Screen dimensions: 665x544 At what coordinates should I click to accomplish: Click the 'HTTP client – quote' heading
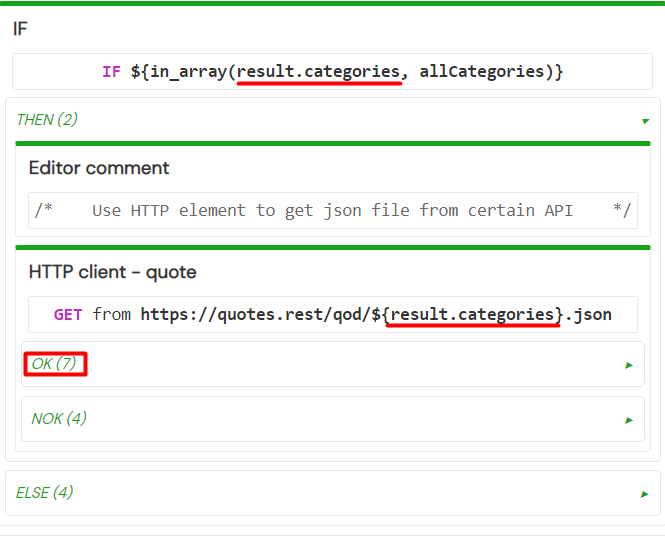coord(113,272)
